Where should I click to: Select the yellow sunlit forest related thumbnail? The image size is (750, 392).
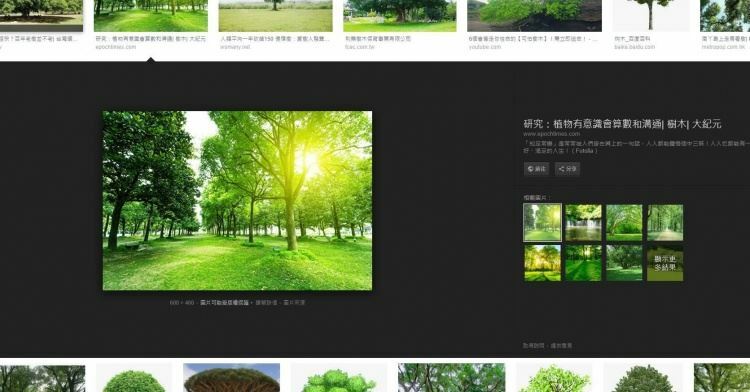click(542, 263)
